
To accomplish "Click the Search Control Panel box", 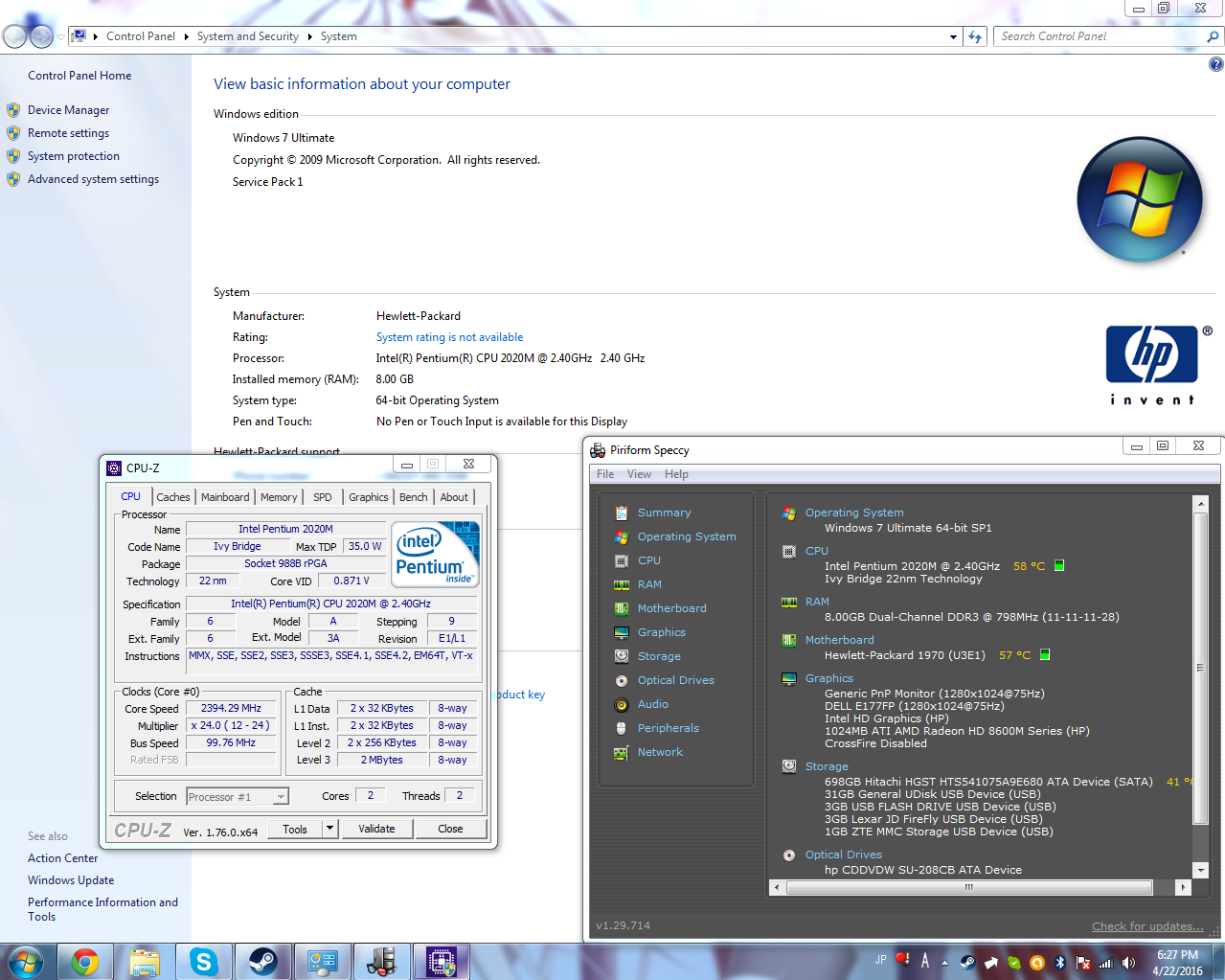I will (1100, 36).
